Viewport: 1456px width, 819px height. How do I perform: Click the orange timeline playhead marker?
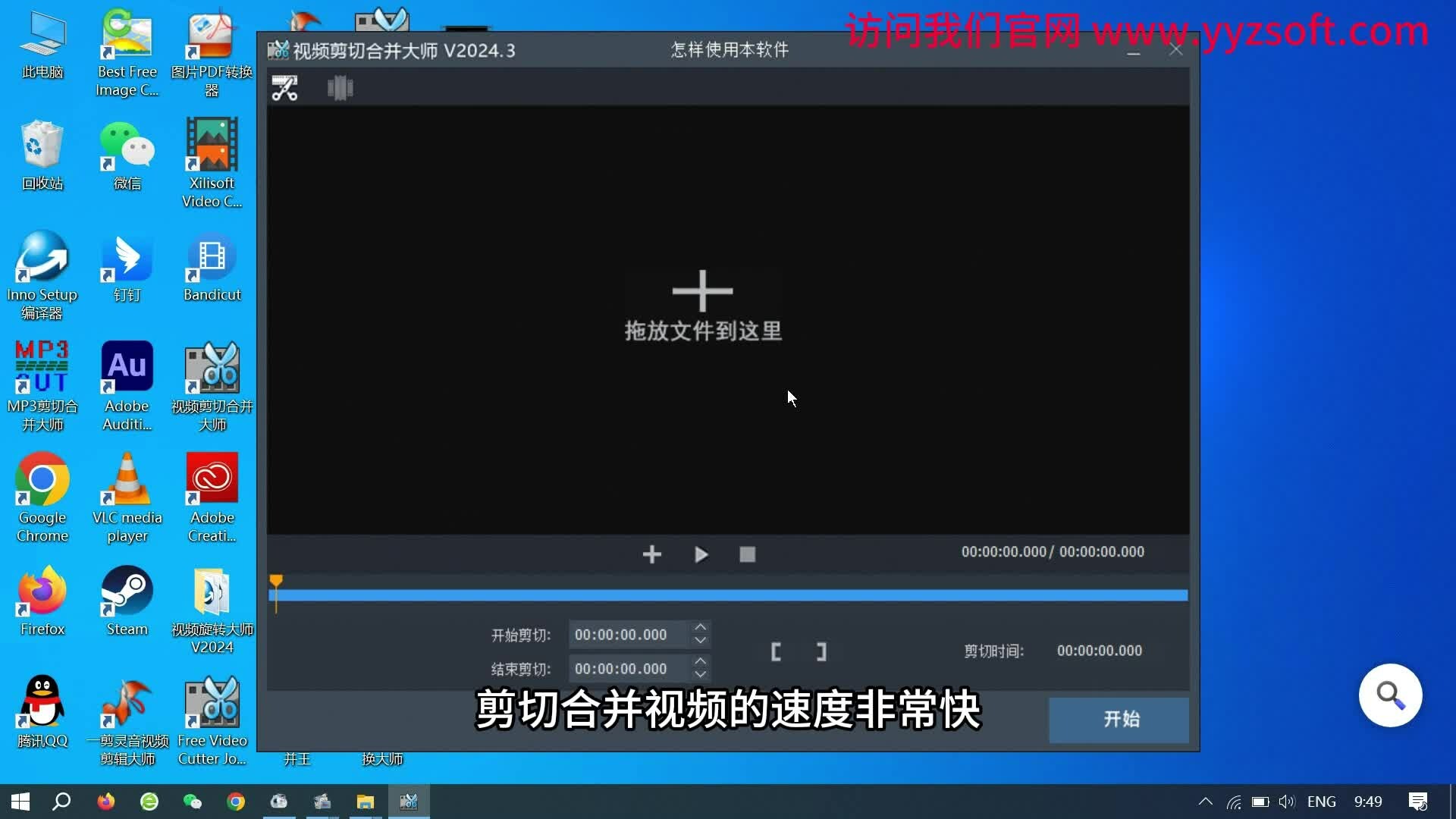tap(276, 582)
